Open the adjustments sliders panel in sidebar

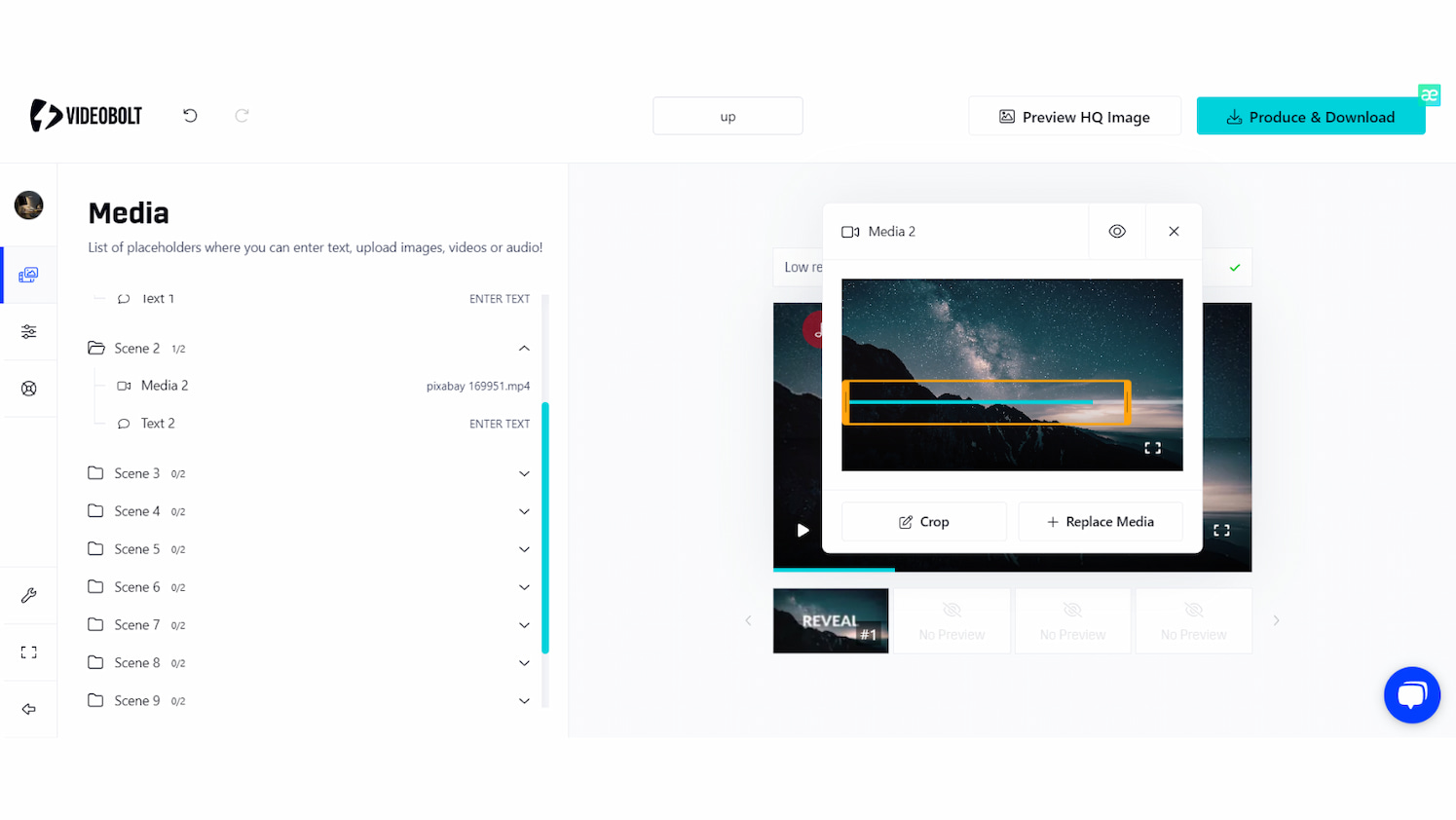29,331
